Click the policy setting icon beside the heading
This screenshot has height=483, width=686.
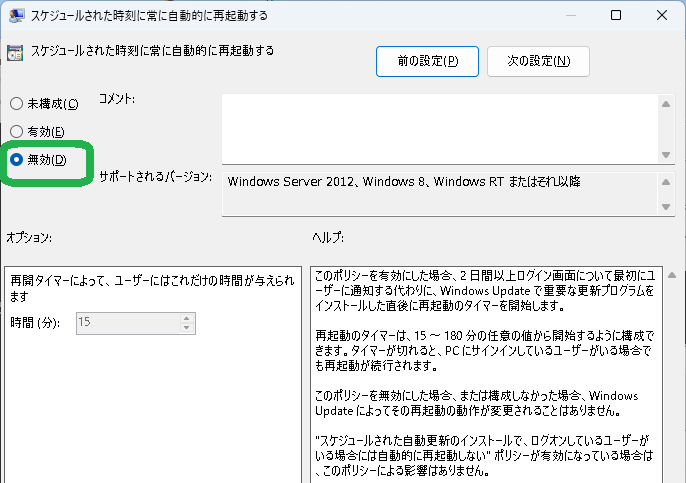tap(16, 51)
